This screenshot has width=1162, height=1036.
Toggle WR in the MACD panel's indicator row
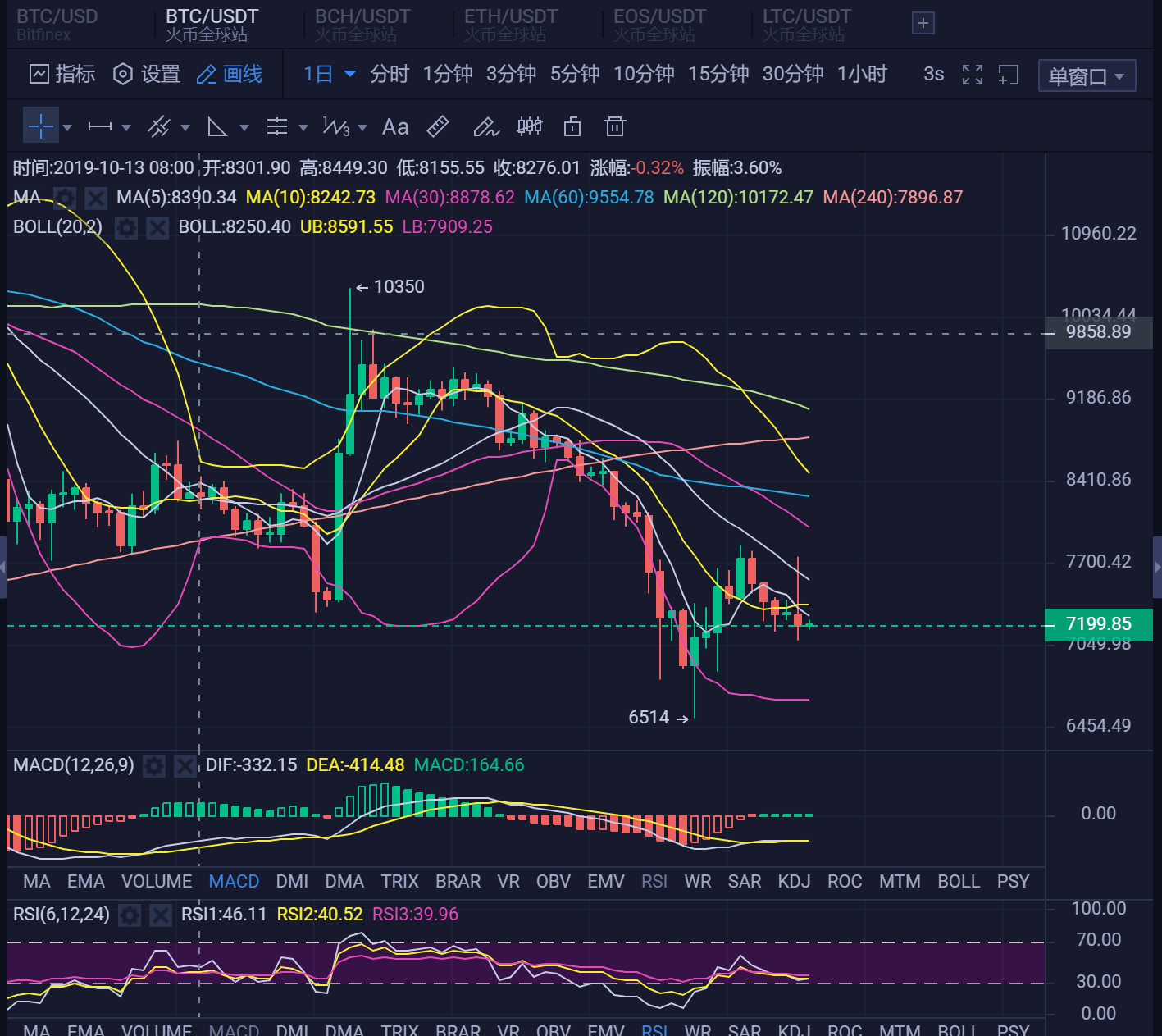698,882
